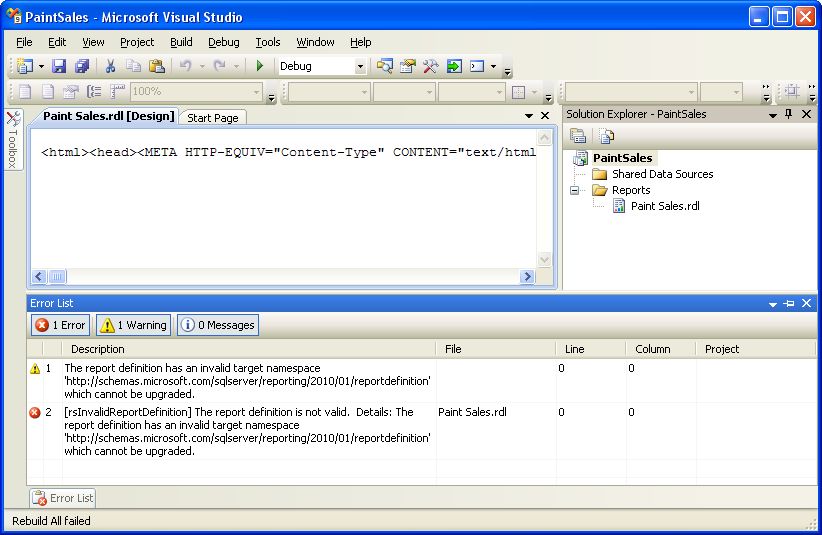Click the report ruler toolbar icon
Viewport: 822px width, 535px height.
(x=117, y=92)
